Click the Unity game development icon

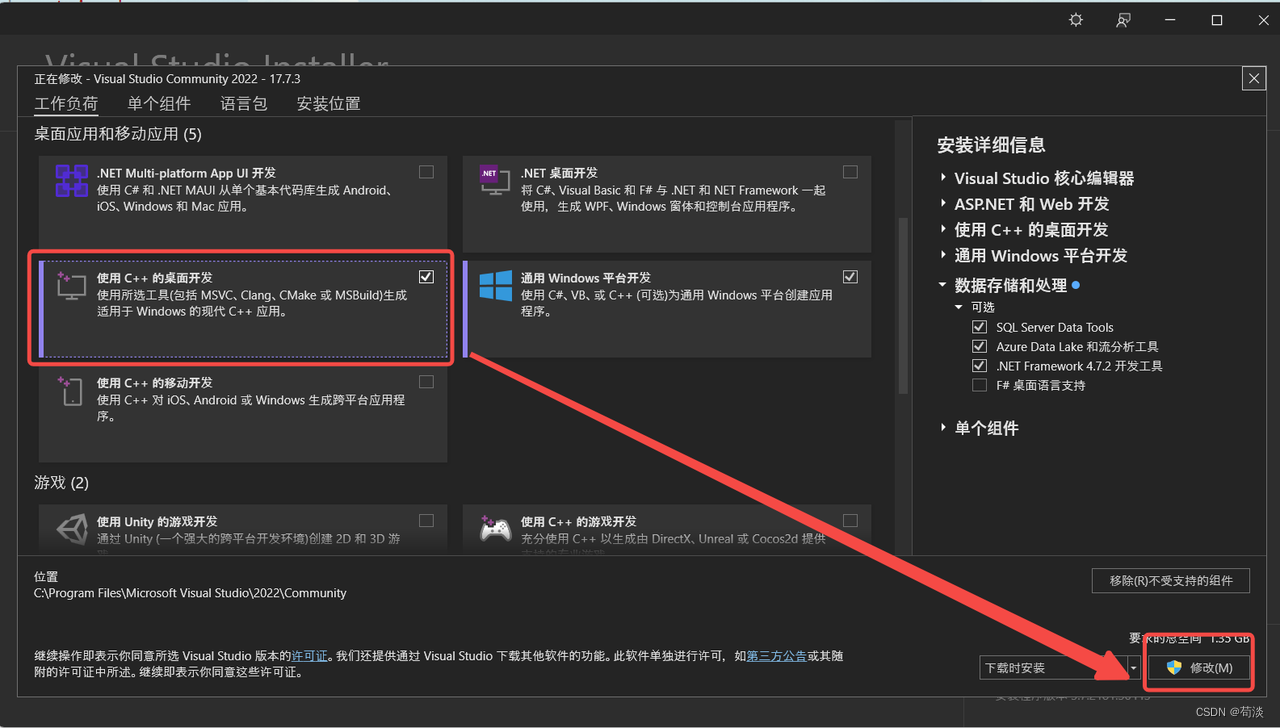pos(71,528)
